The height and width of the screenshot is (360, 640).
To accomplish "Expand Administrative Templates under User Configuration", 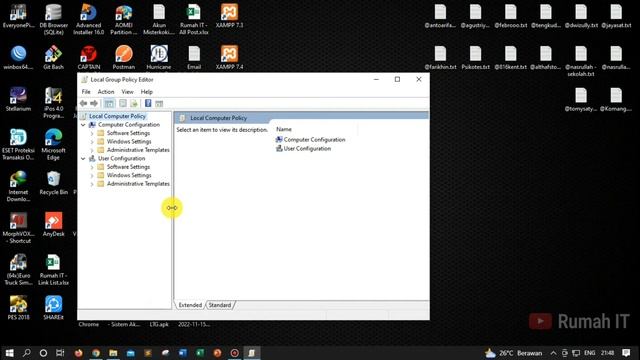I will pos(92,184).
